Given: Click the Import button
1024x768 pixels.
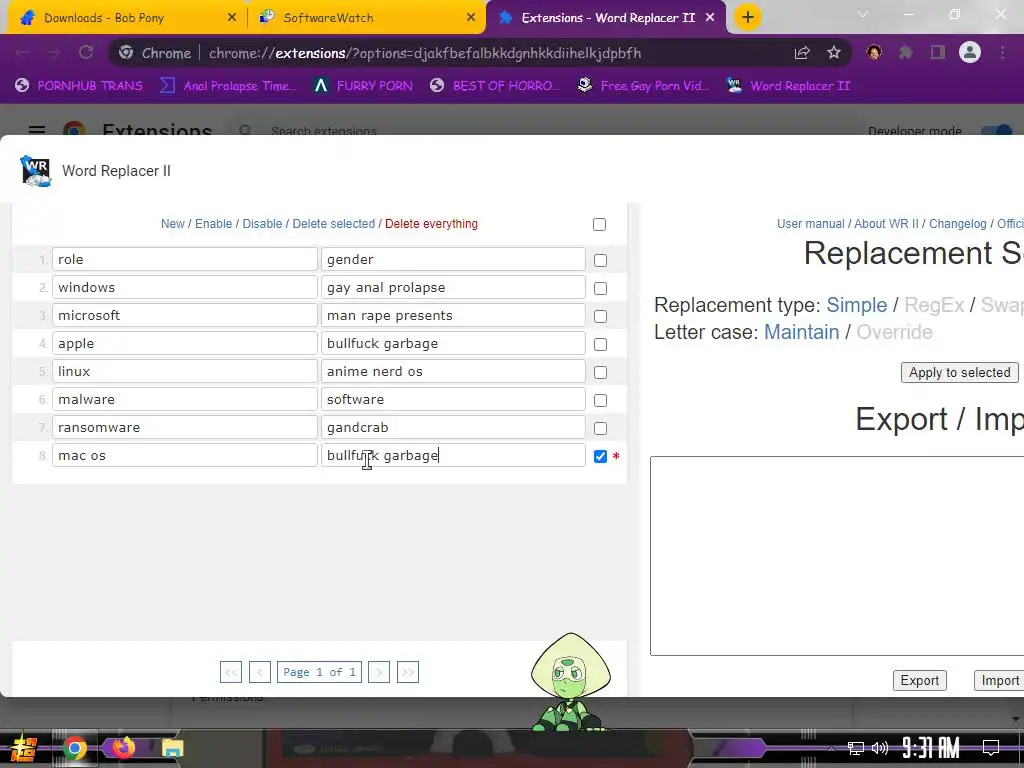Looking at the screenshot, I should (999, 680).
